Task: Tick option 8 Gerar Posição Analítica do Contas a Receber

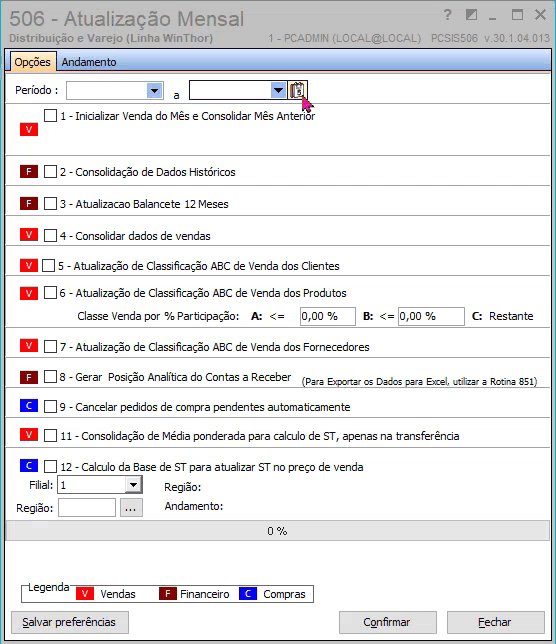Action: [x=51, y=377]
